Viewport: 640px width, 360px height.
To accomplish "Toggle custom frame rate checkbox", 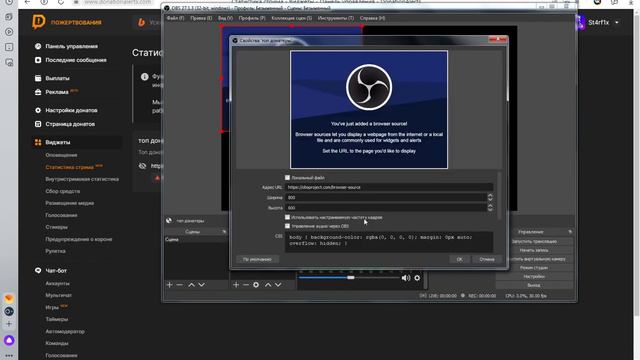I will click(x=287, y=217).
